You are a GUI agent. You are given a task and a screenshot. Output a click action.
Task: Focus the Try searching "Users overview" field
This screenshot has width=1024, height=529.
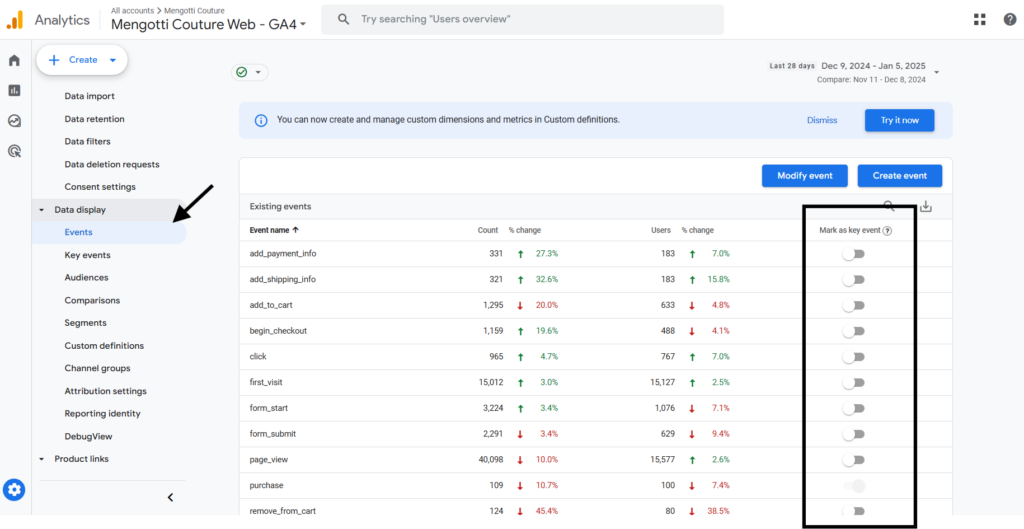coord(522,20)
